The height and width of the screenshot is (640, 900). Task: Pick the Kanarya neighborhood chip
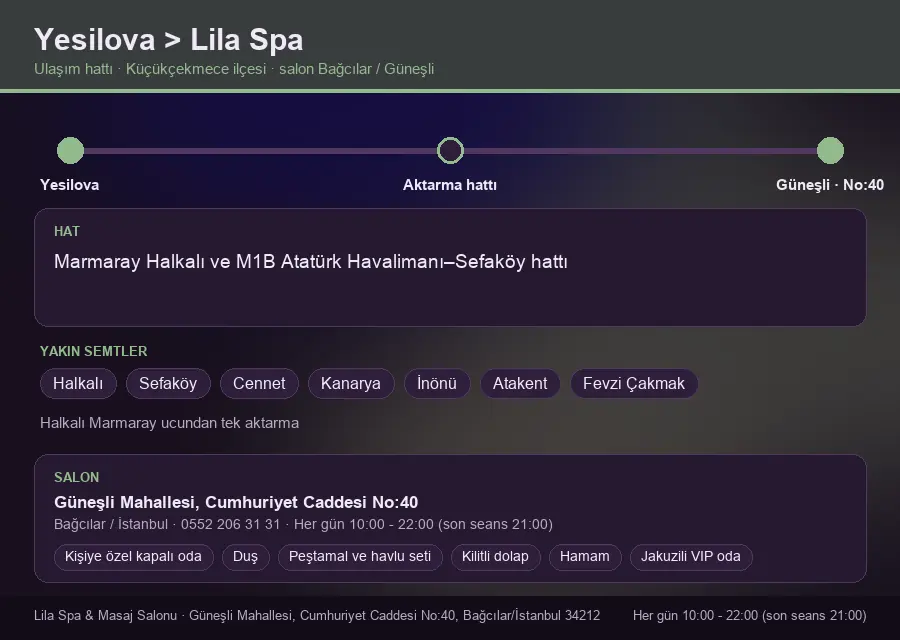pyautogui.click(x=351, y=383)
